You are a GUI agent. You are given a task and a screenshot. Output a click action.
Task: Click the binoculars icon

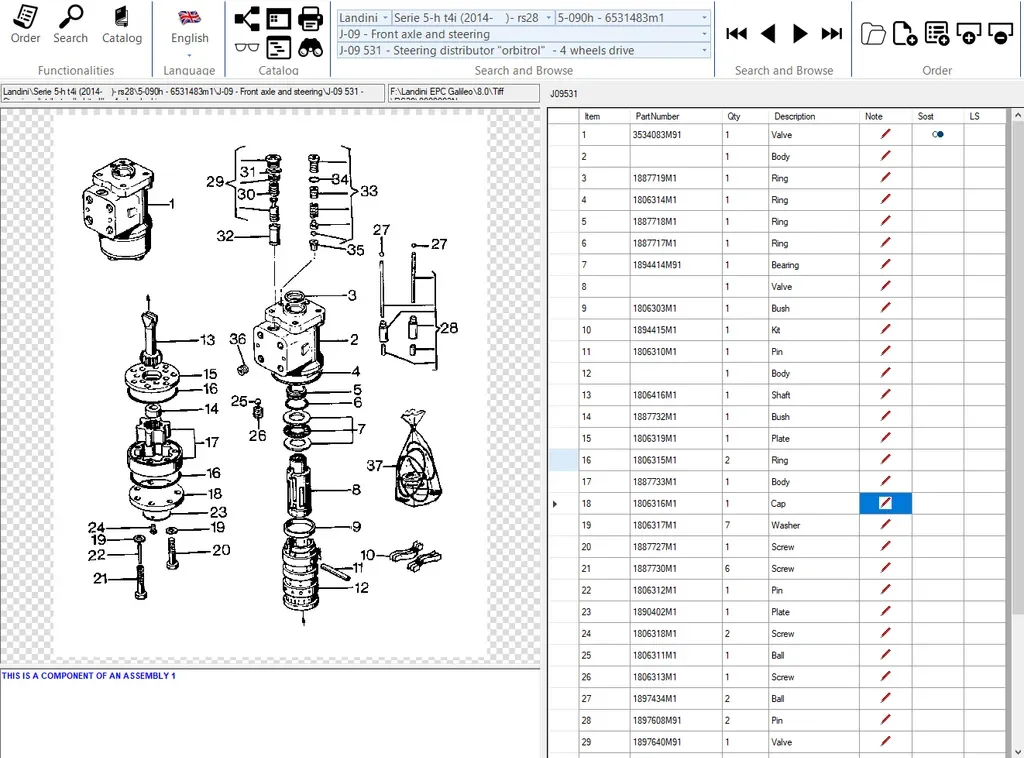(x=310, y=46)
